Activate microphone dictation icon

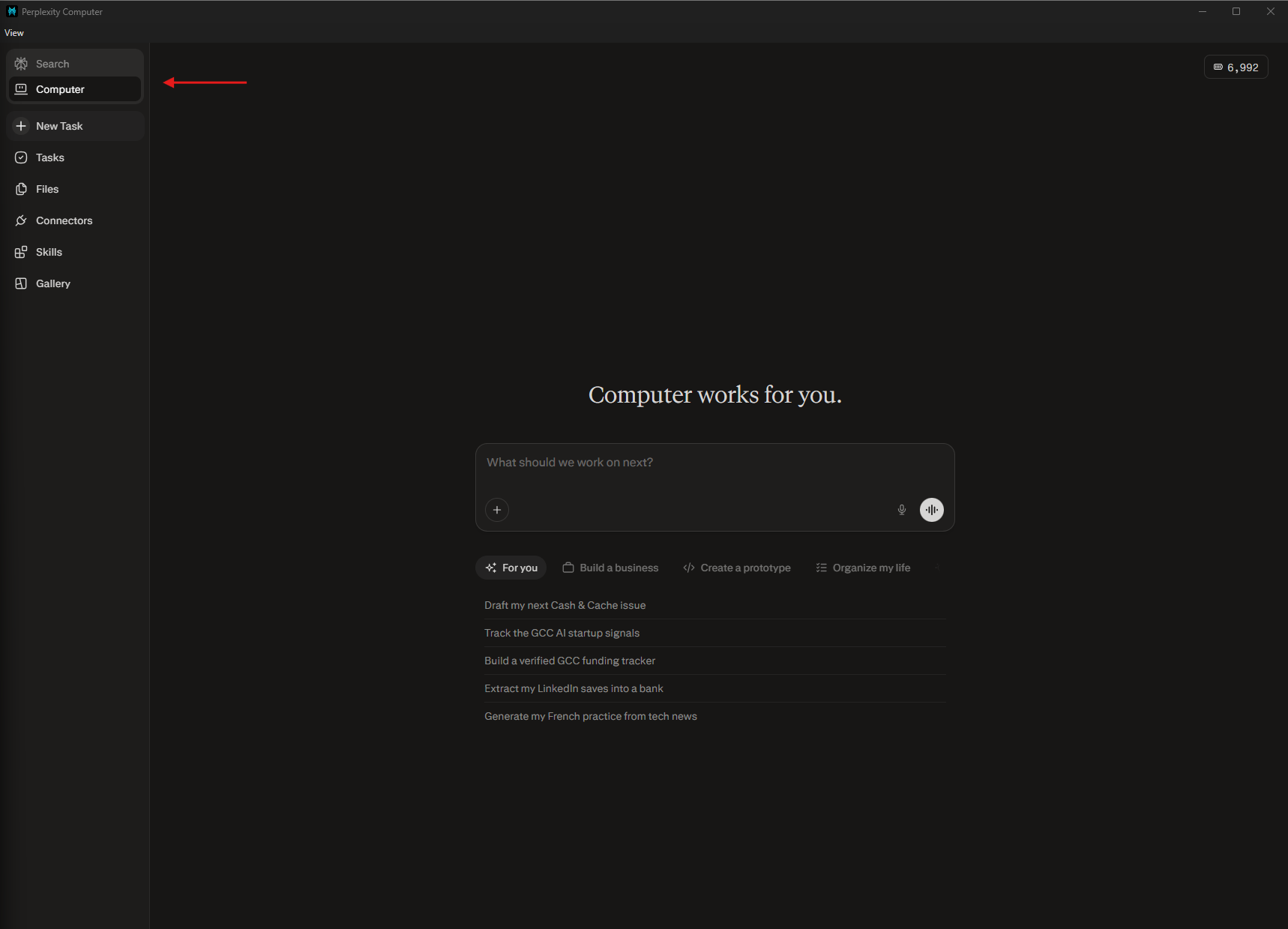click(902, 510)
